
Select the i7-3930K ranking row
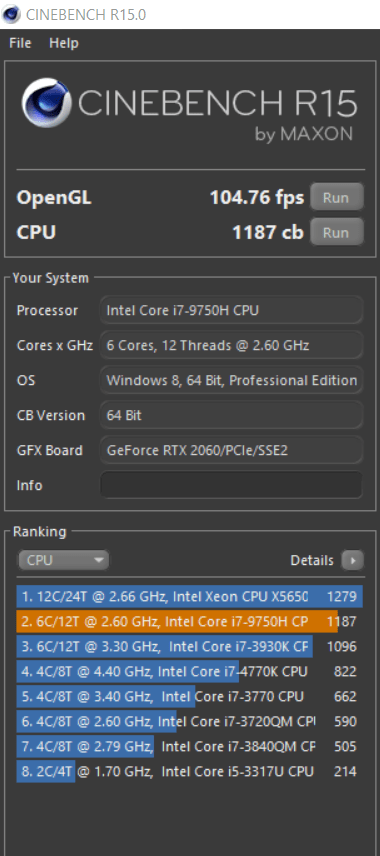tap(189, 646)
